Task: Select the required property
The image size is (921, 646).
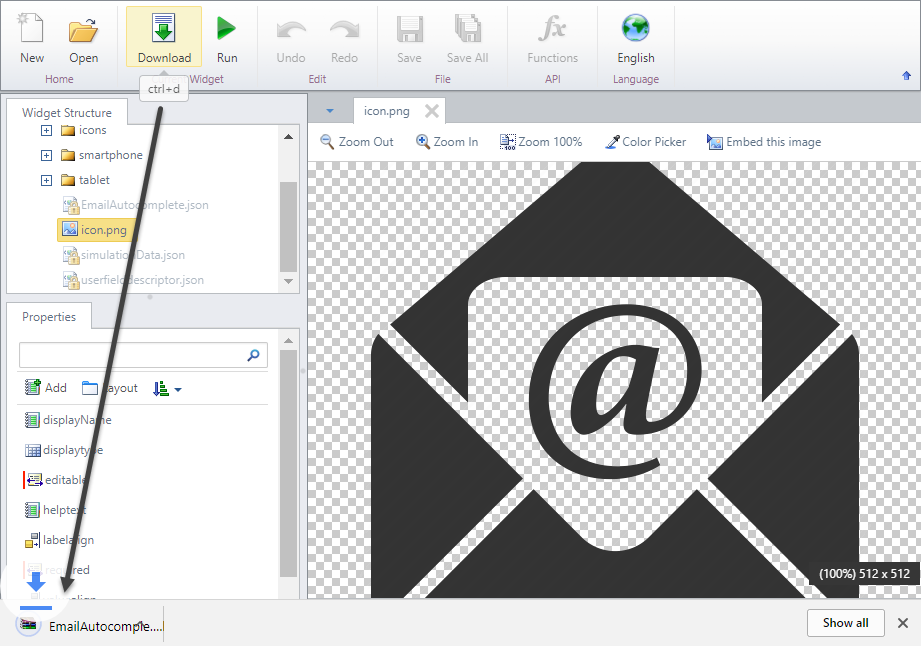Action: click(57, 570)
